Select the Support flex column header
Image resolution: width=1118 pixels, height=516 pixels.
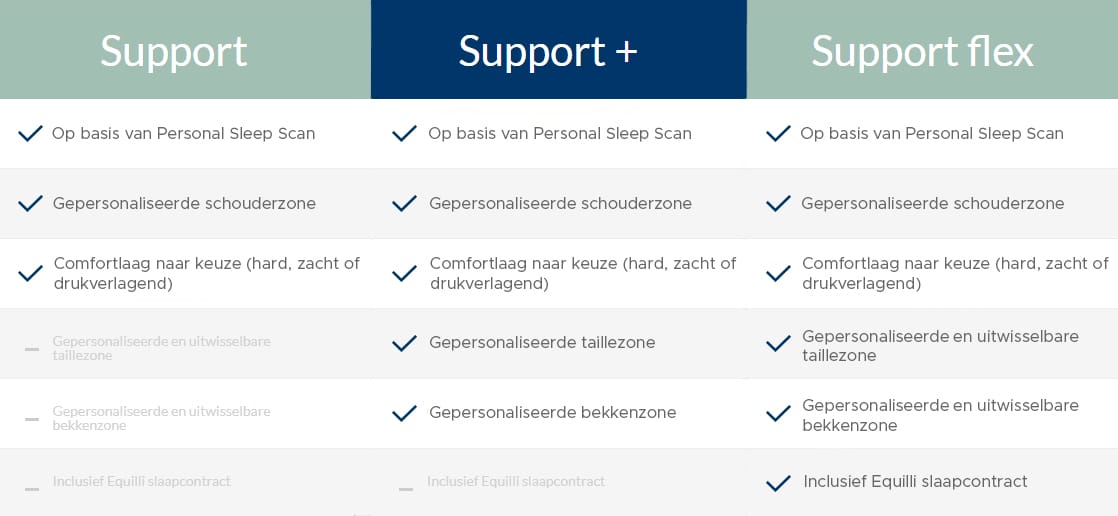(x=922, y=51)
